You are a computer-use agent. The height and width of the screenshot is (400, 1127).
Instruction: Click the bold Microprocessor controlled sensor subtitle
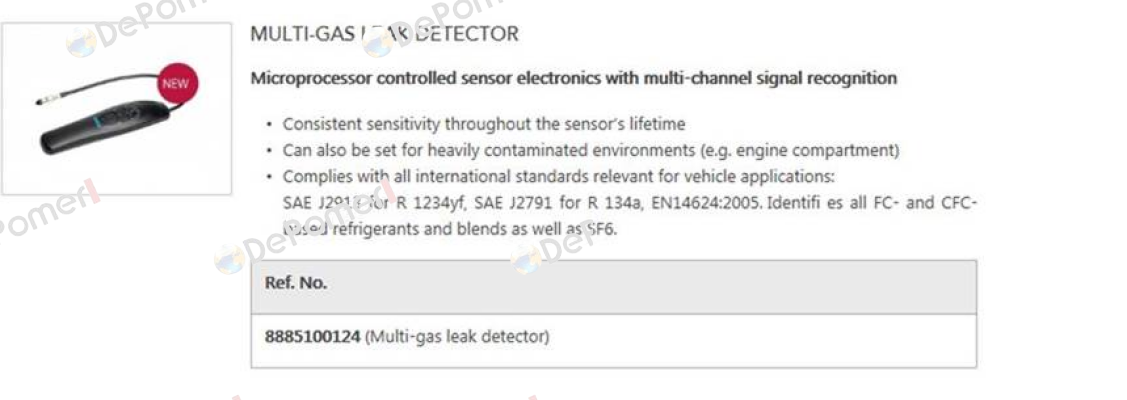click(574, 78)
